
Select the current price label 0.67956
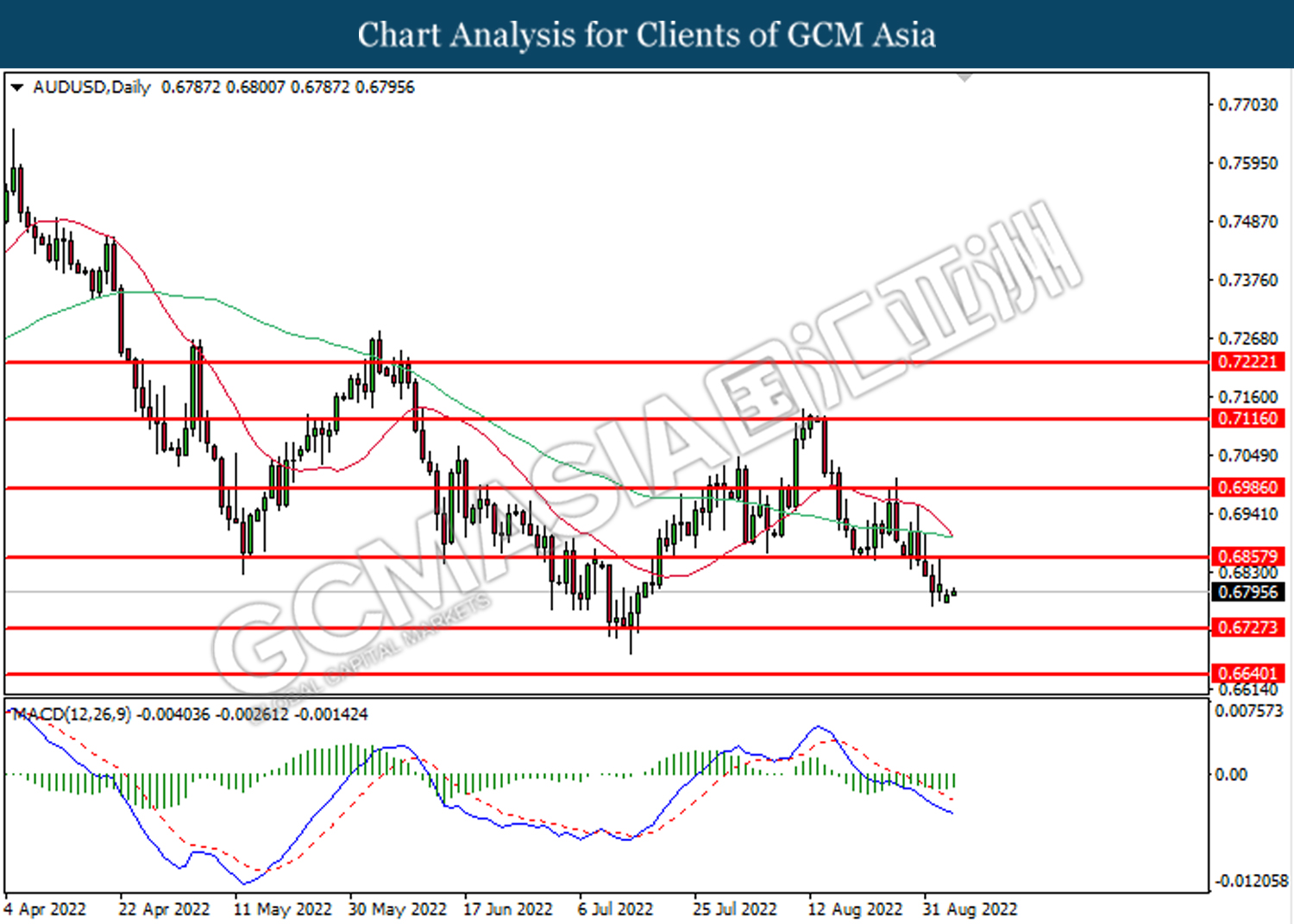[1248, 593]
